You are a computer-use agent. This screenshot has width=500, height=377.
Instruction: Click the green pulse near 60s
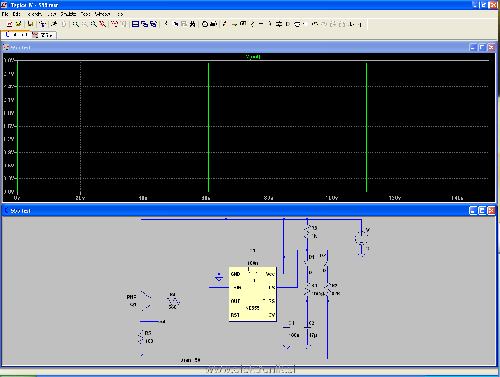point(209,127)
